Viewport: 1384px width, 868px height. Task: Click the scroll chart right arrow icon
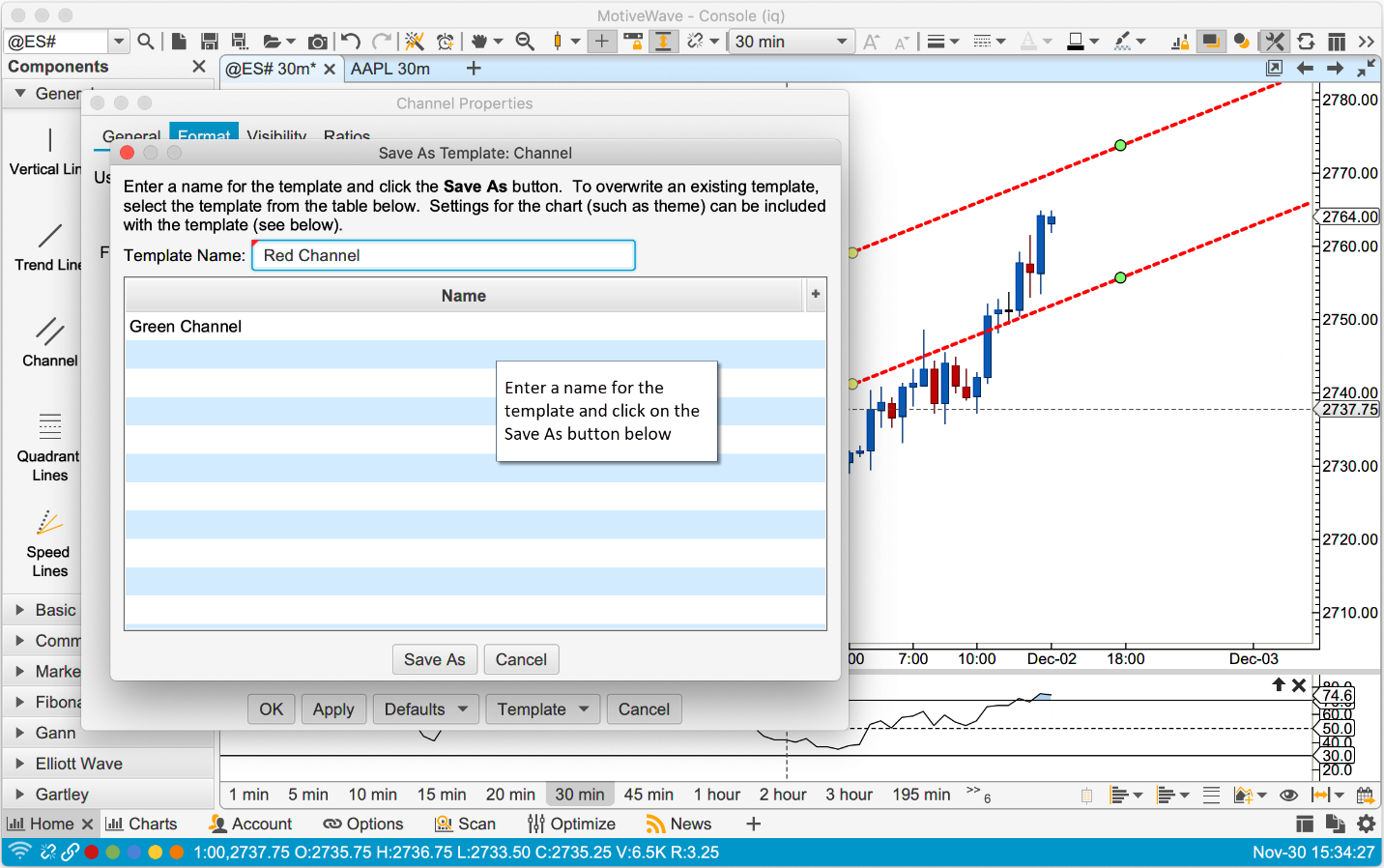point(1335,68)
